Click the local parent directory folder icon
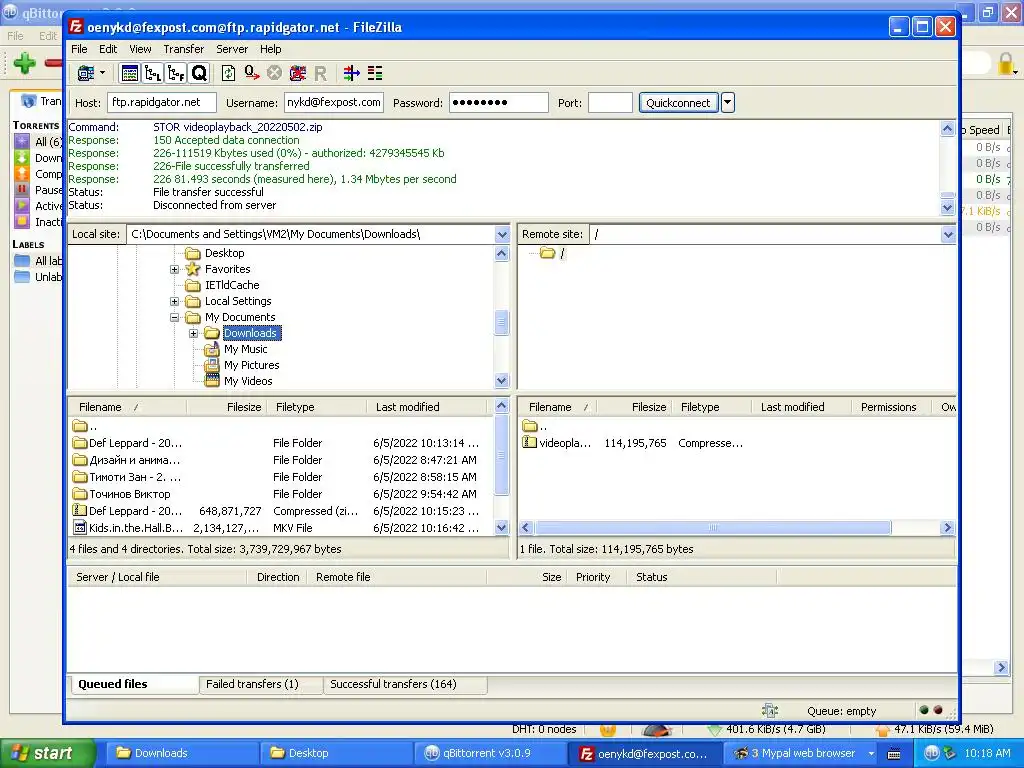 click(x=80, y=426)
